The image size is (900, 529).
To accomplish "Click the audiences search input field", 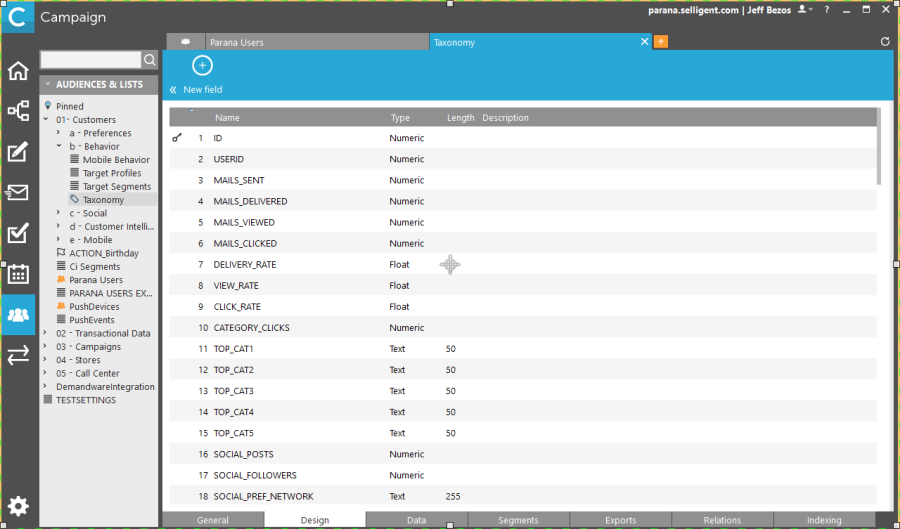I will click(x=90, y=61).
